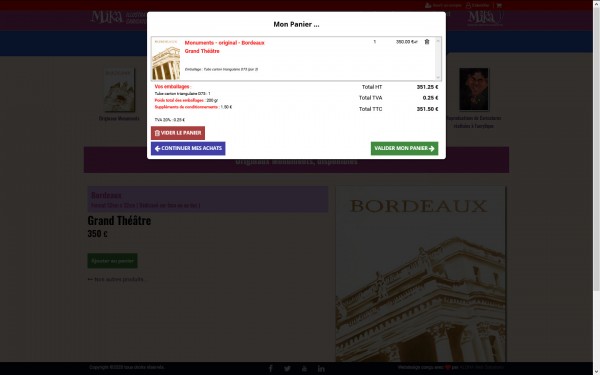Screen dimensions: 600x375
Task: Delete the Grand Théâtre item with trash icon
Action: [427, 42]
